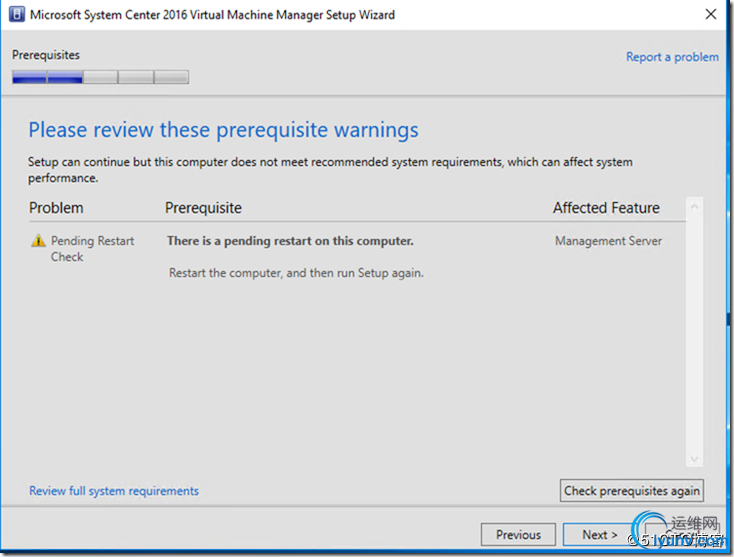Viewport: 734px width, 557px height.
Task: Click the Prerequisite column header
Action: click(203, 208)
